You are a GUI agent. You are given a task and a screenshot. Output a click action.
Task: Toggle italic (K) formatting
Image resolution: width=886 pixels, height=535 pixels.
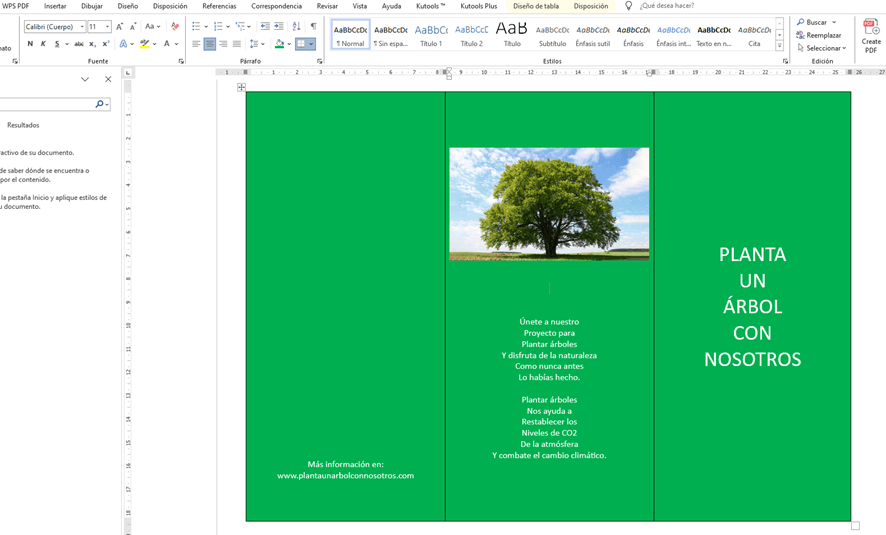43,44
